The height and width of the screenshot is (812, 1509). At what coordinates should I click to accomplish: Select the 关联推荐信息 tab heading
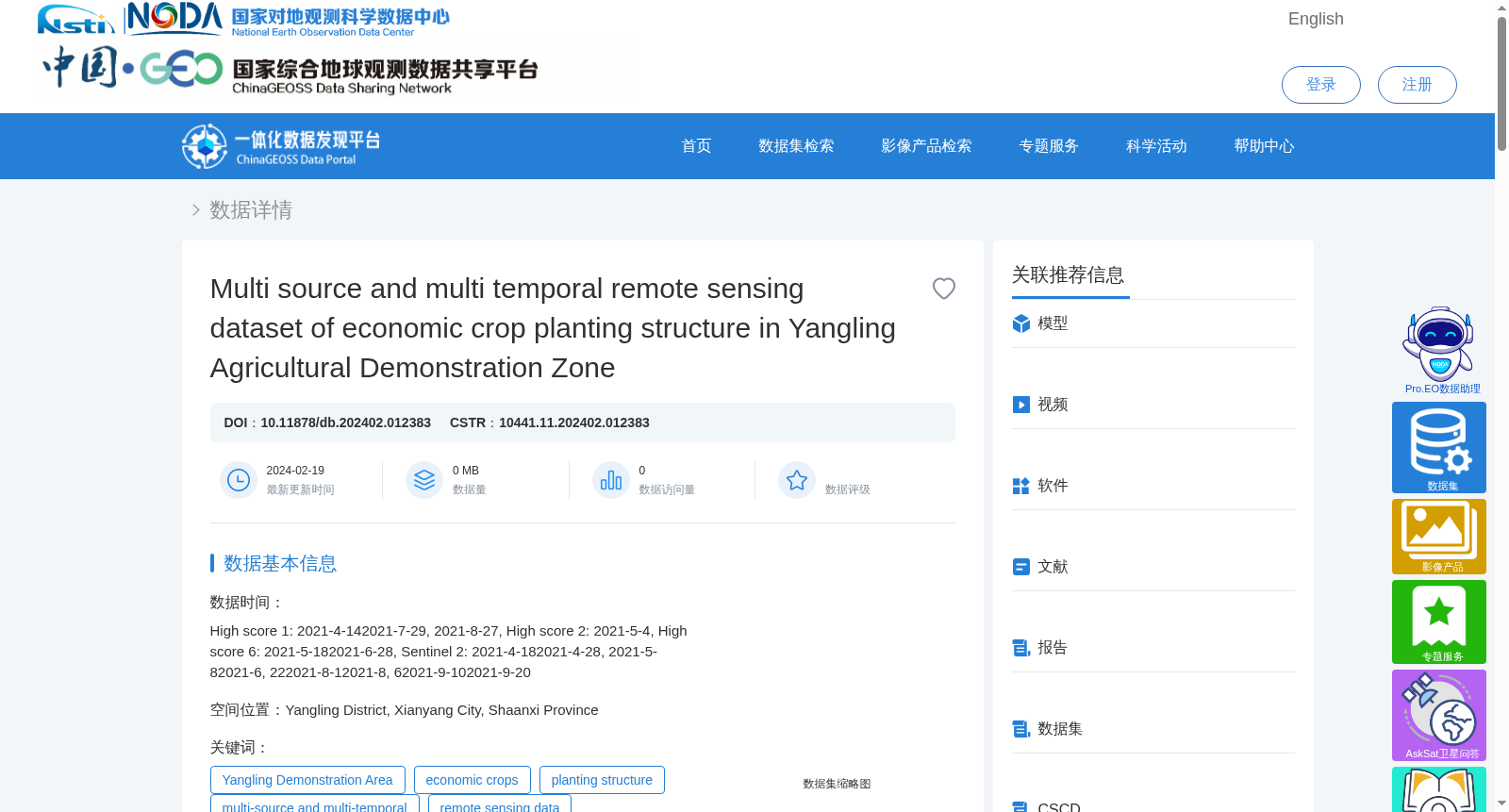click(x=1069, y=275)
